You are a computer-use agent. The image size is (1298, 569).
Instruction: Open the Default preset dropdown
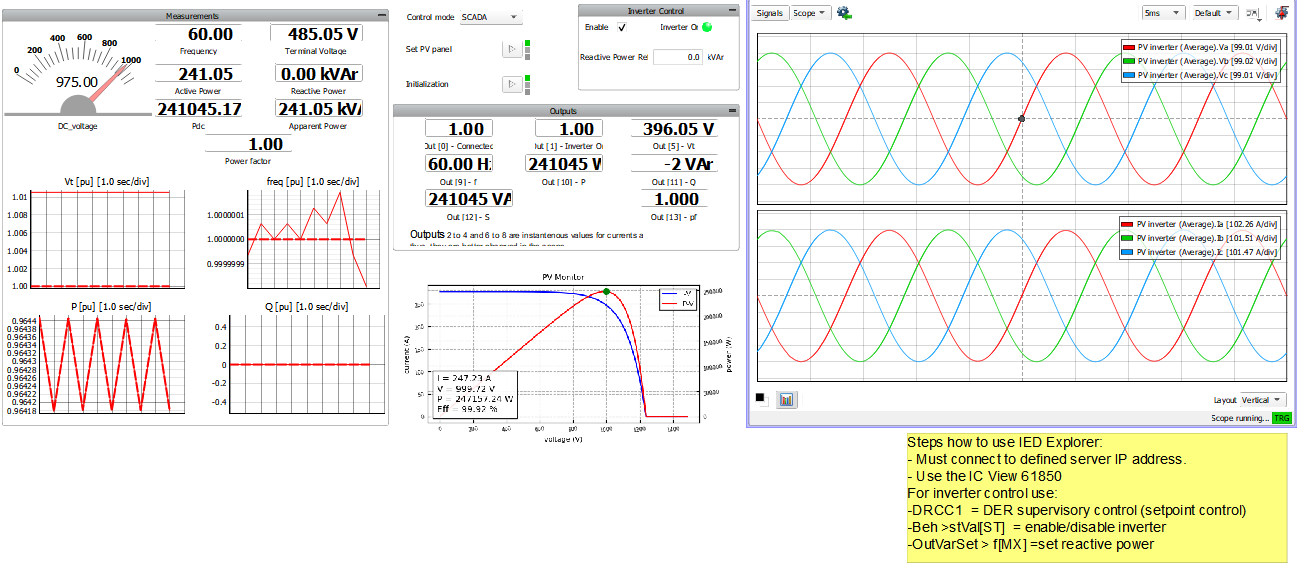tap(1215, 13)
